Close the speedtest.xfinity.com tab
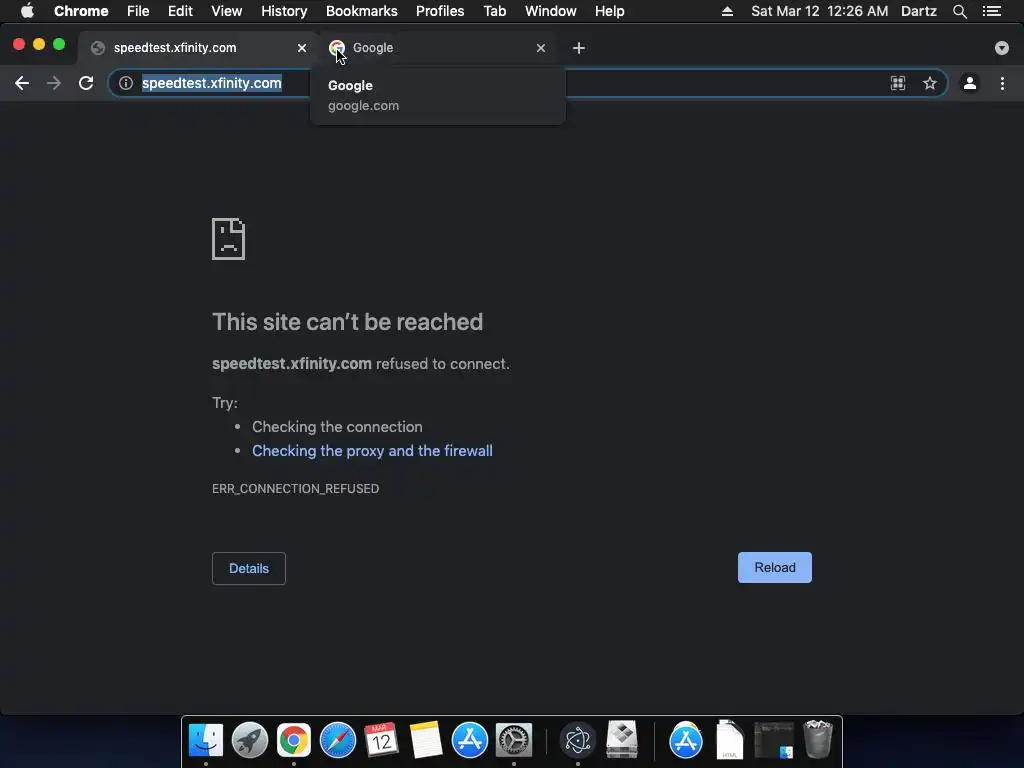The width and height of the screenshot is (1024, 768). pyautogui.click(x=302, y=48)
